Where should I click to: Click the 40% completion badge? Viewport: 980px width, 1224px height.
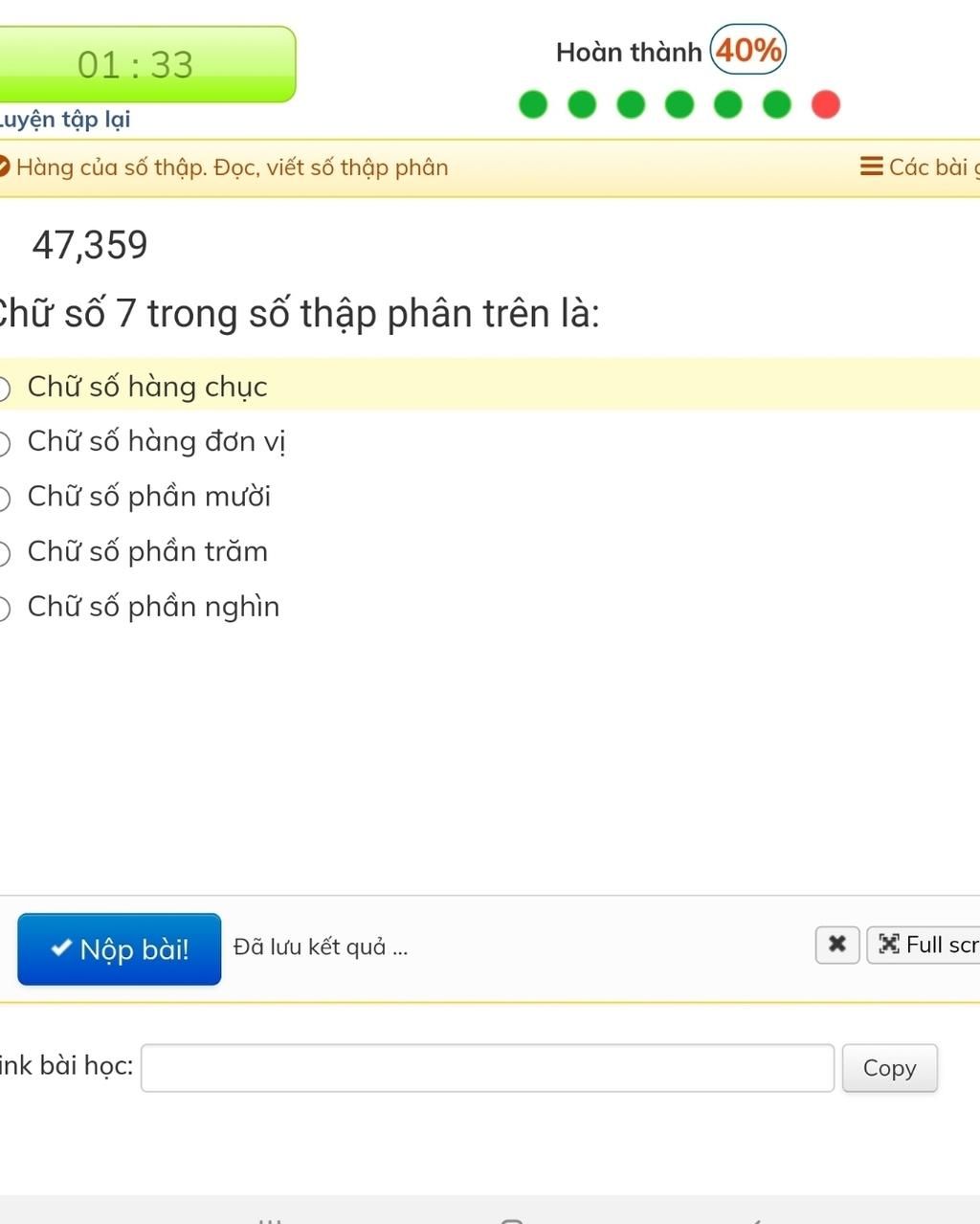click(748, 50)
